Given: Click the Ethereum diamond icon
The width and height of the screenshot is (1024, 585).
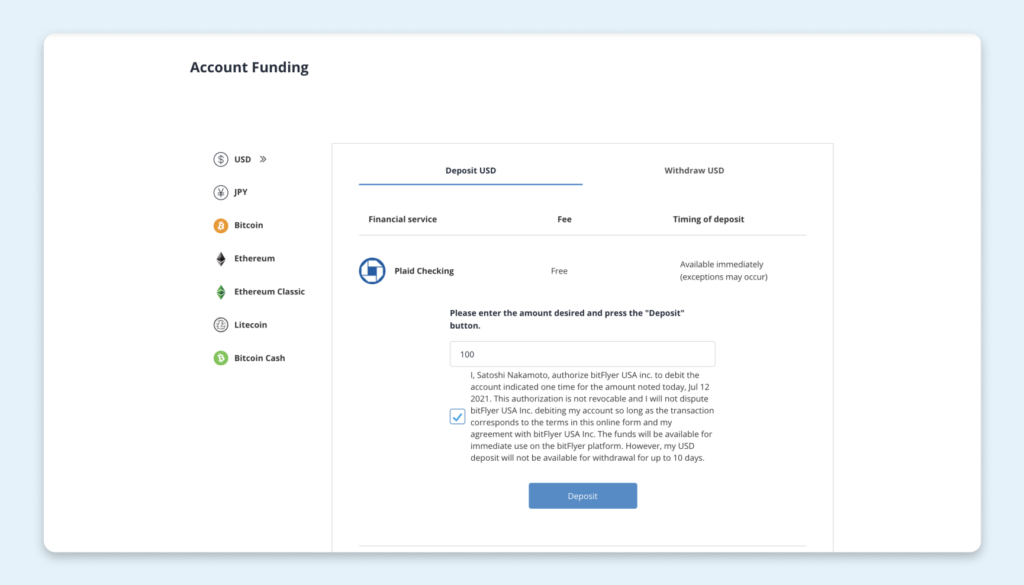Looking at the screenshot, I should point(221,259).
